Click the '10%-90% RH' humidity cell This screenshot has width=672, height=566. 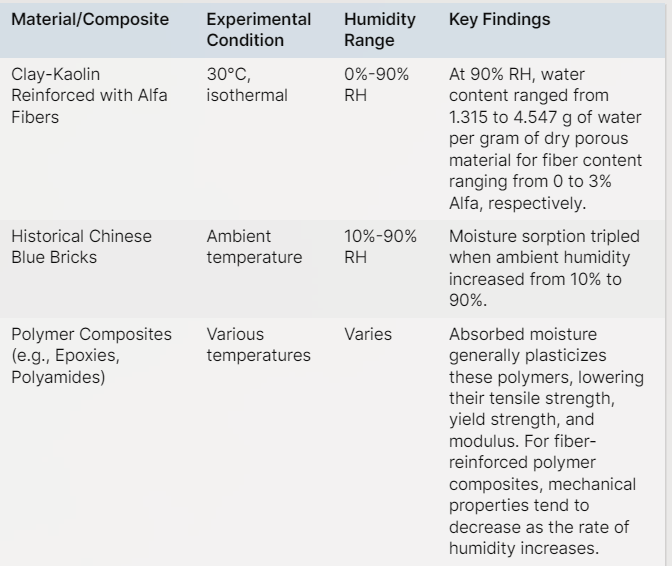click(x=380, y=247)
